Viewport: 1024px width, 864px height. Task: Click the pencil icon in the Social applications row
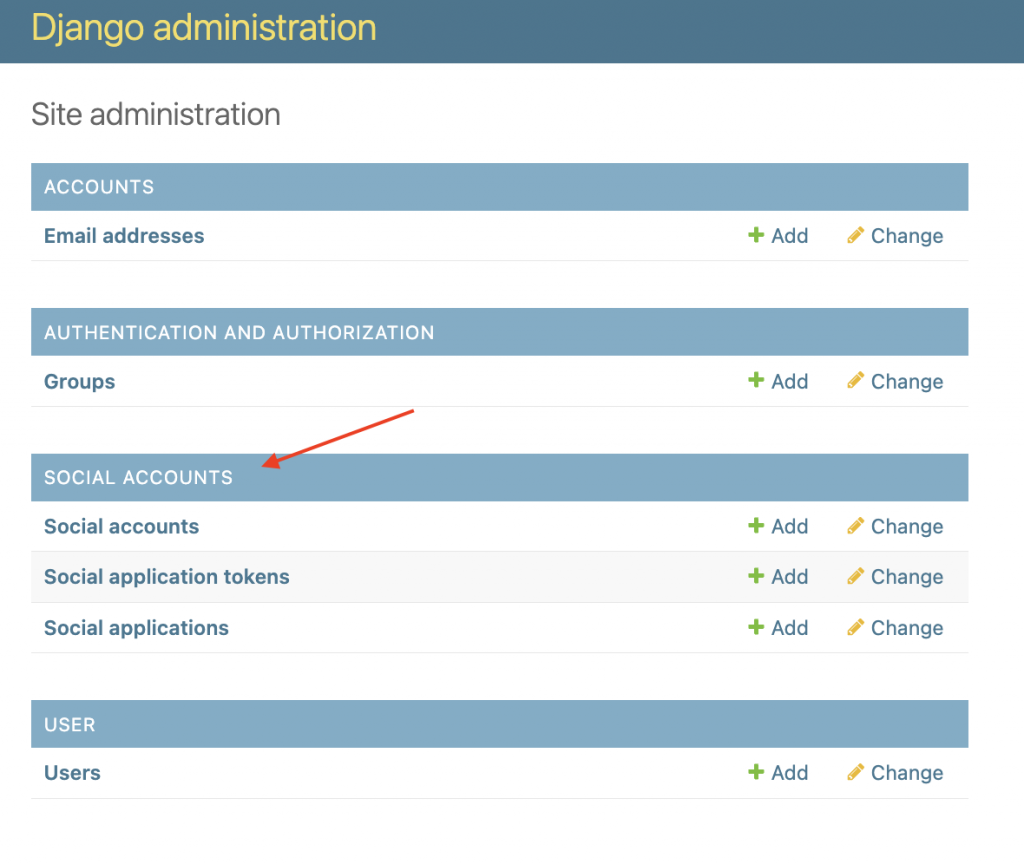click(x=856, y=627)
